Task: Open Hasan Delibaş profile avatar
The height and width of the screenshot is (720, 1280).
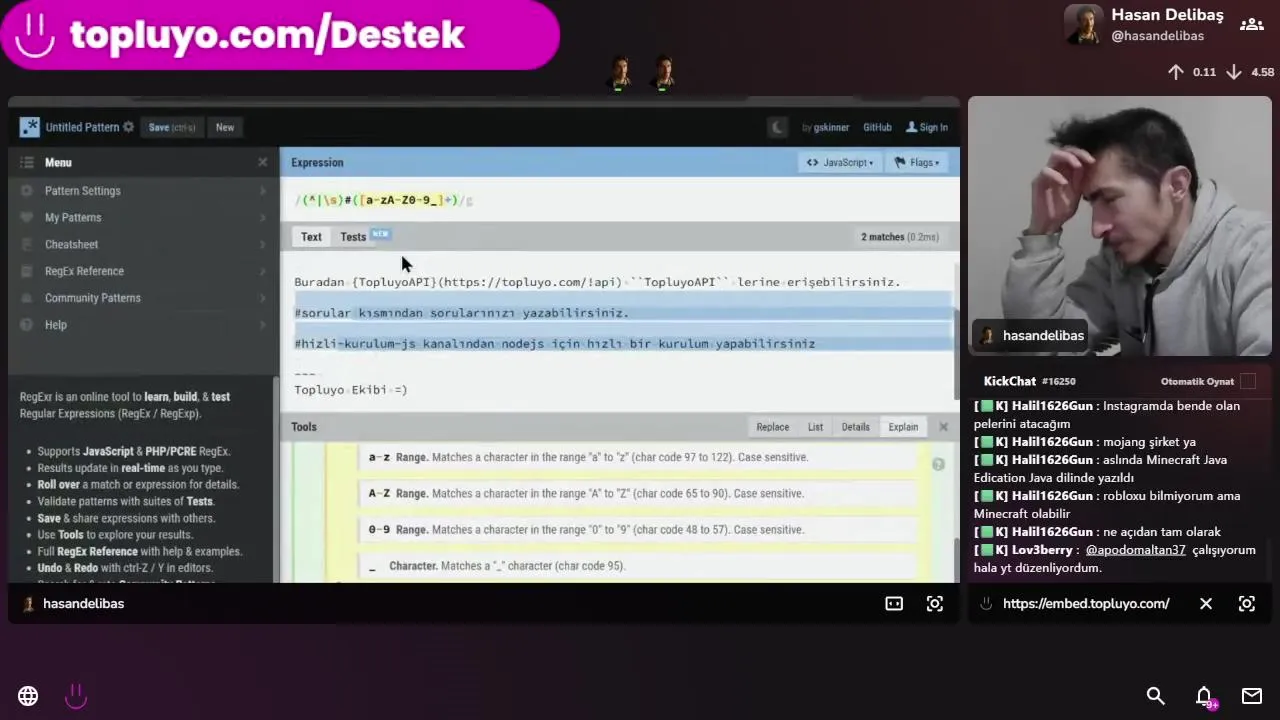Action: pos(1084,25)
